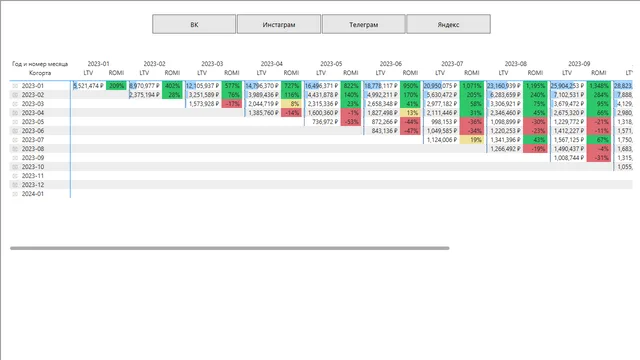Select the LTV cell 5,521,474 ₽
640x360 pixels.
[x=89, y=86]
